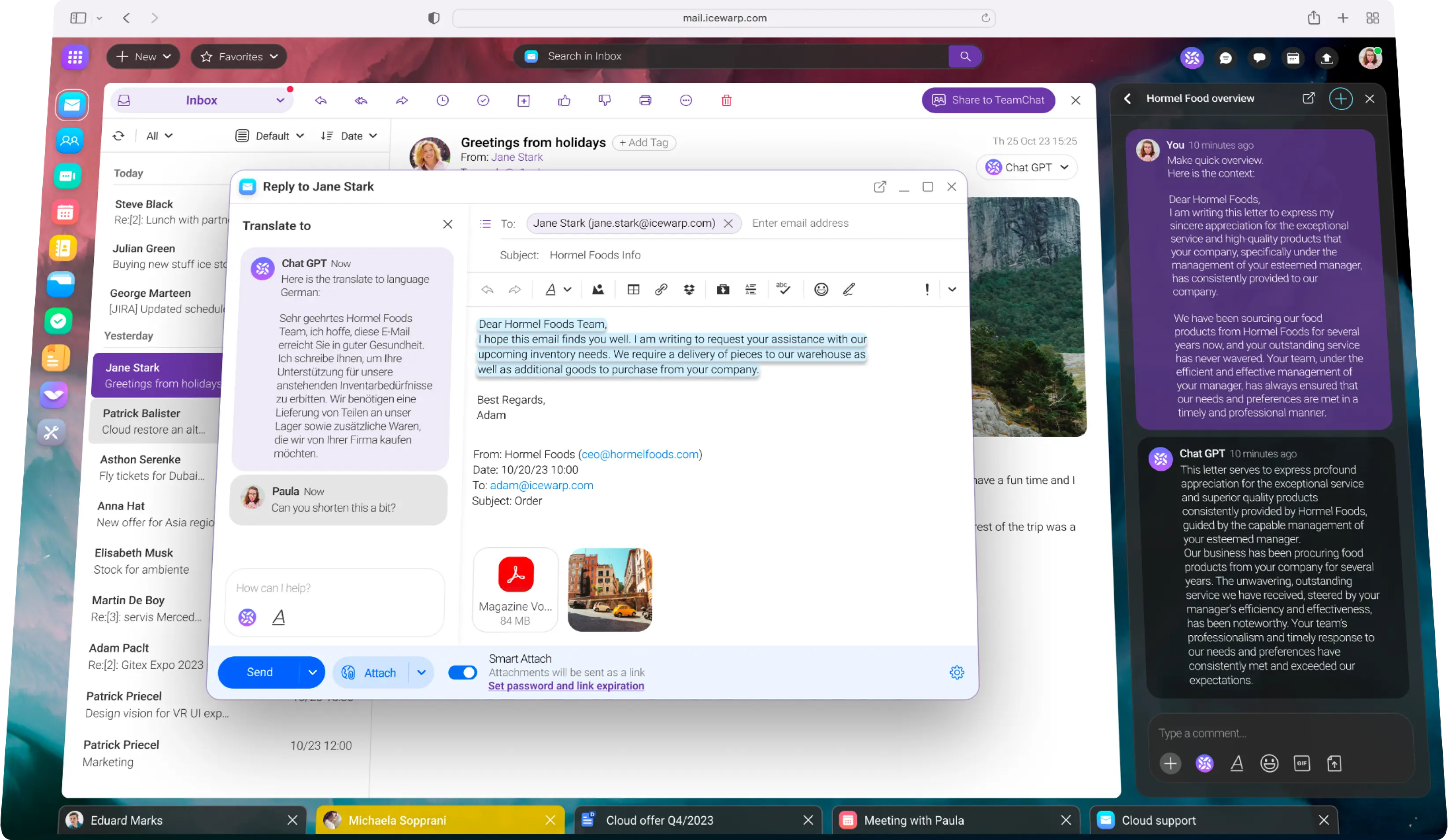This screenshot has height=840, width=1448.
Task: Click the GIF icon in comment box
Action: tap(1301, 763)
